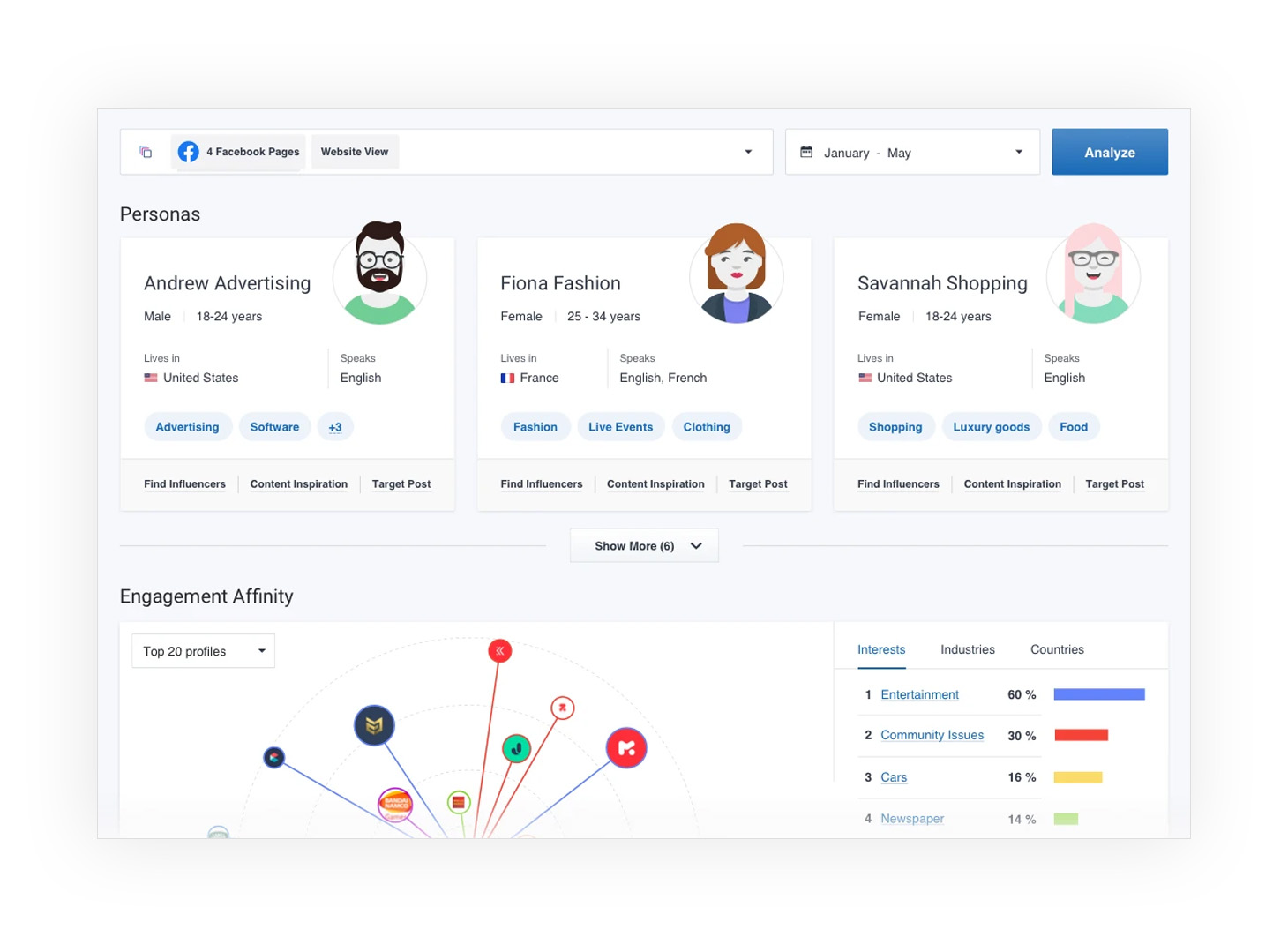This screenshot has width=1288, height=952.
Task: Click the red Community Issues percentage bar
Action: 1081,735
